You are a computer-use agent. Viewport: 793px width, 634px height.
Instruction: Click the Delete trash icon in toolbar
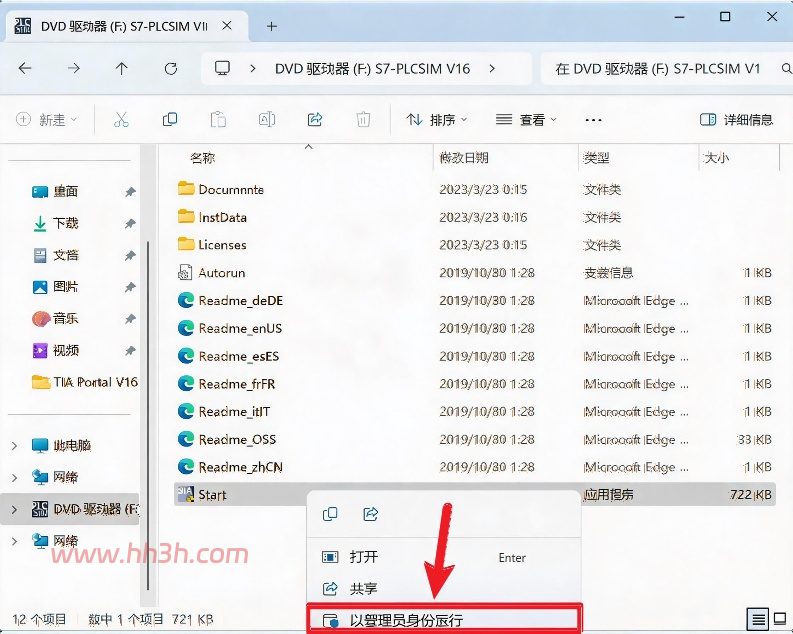pos(363,120)
